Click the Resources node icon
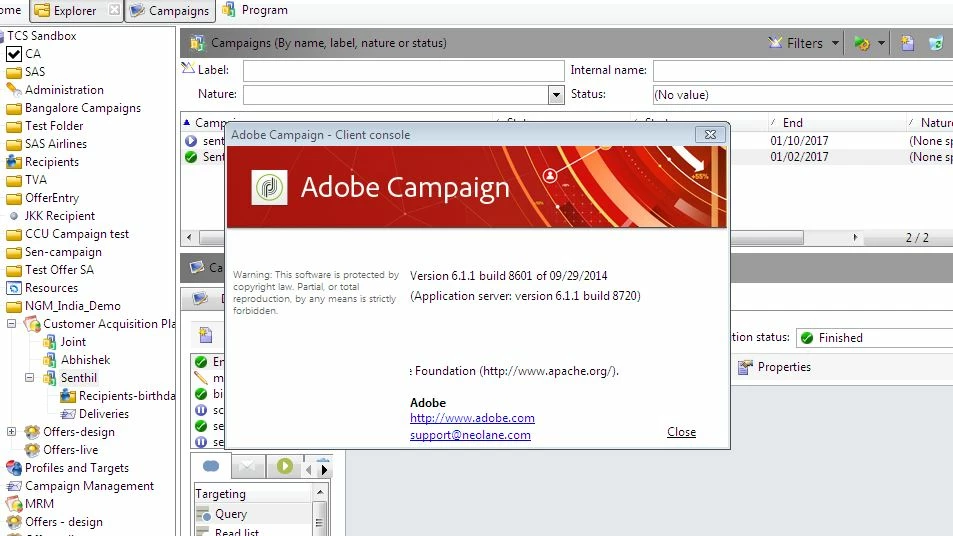This screenshot has width=953, height=536. pyautogui.click(x=13, y=288)
